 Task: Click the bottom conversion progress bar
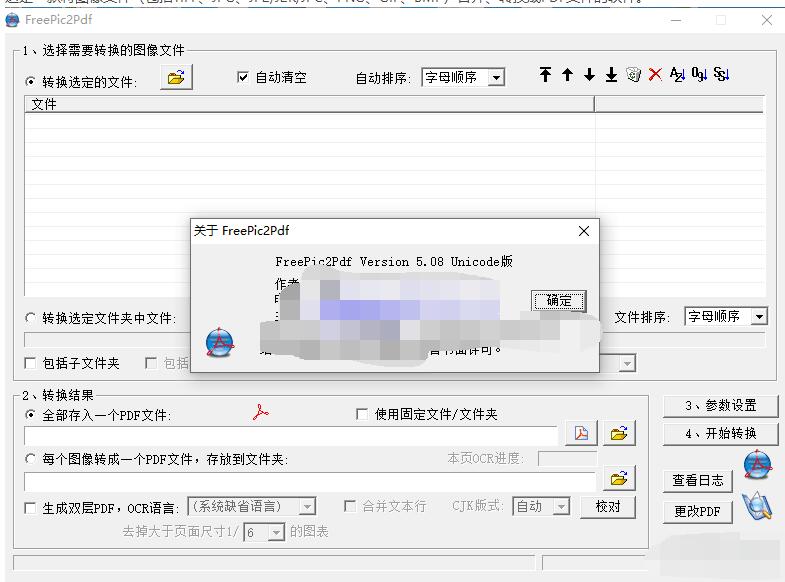[x=274, y=563]
